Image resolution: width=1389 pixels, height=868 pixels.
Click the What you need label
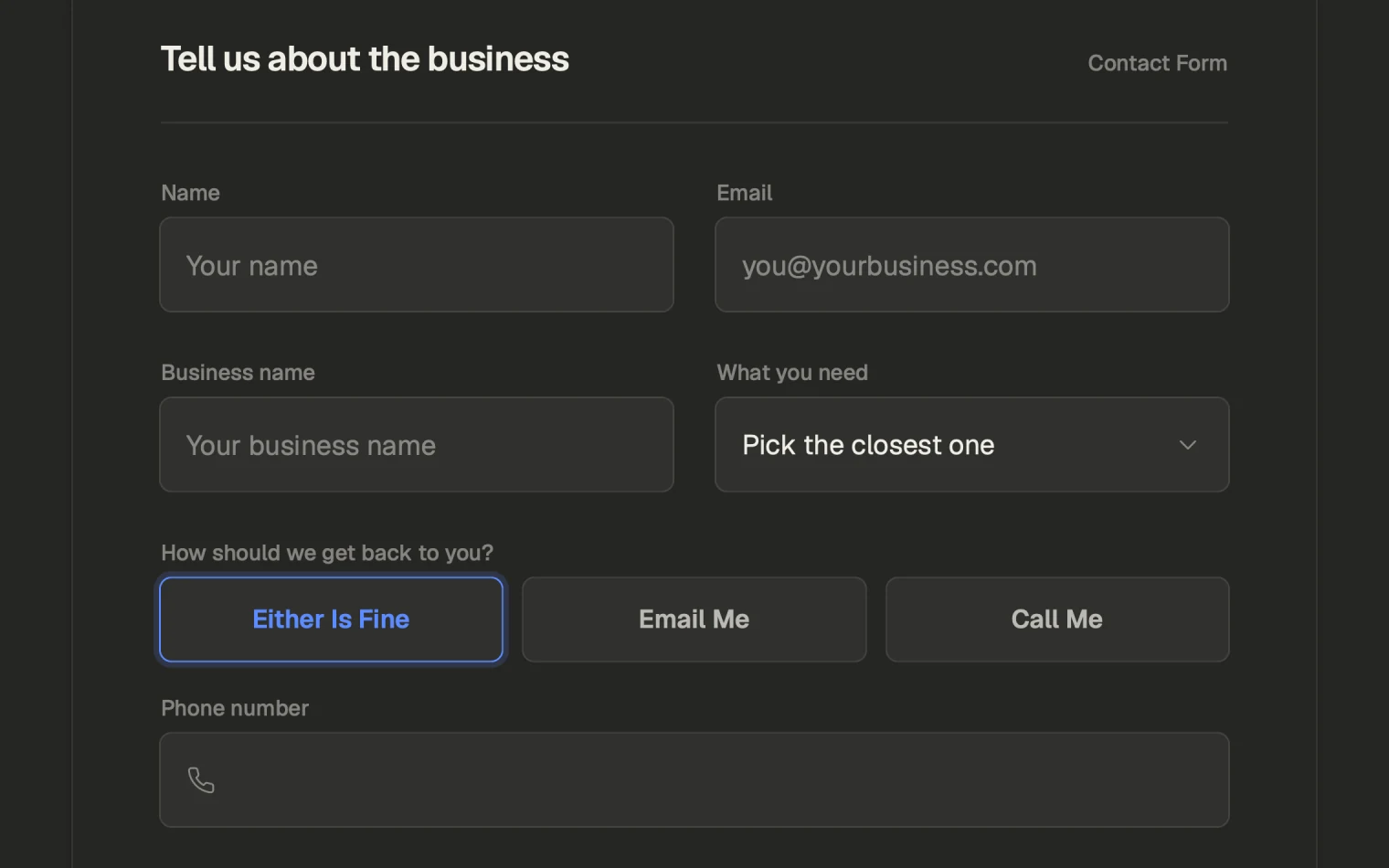792,373
